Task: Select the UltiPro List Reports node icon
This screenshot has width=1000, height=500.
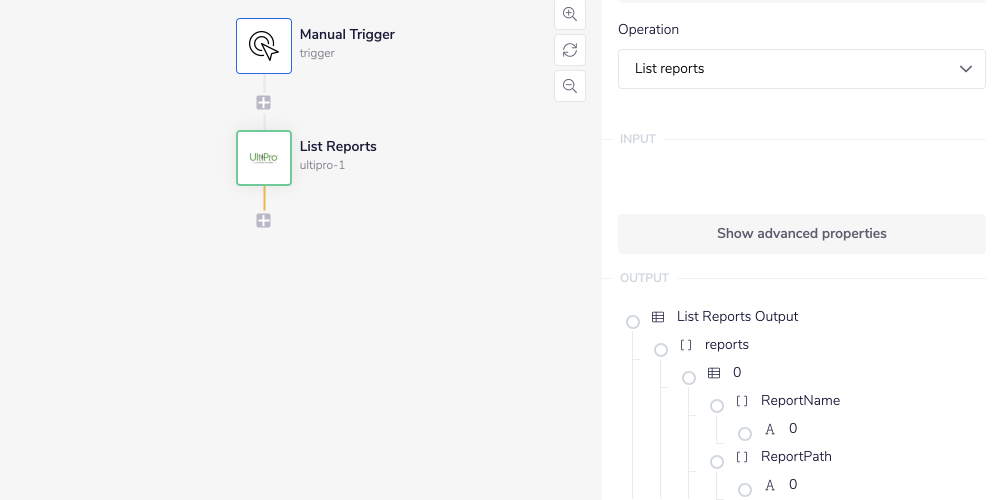Action: point(264,158)
